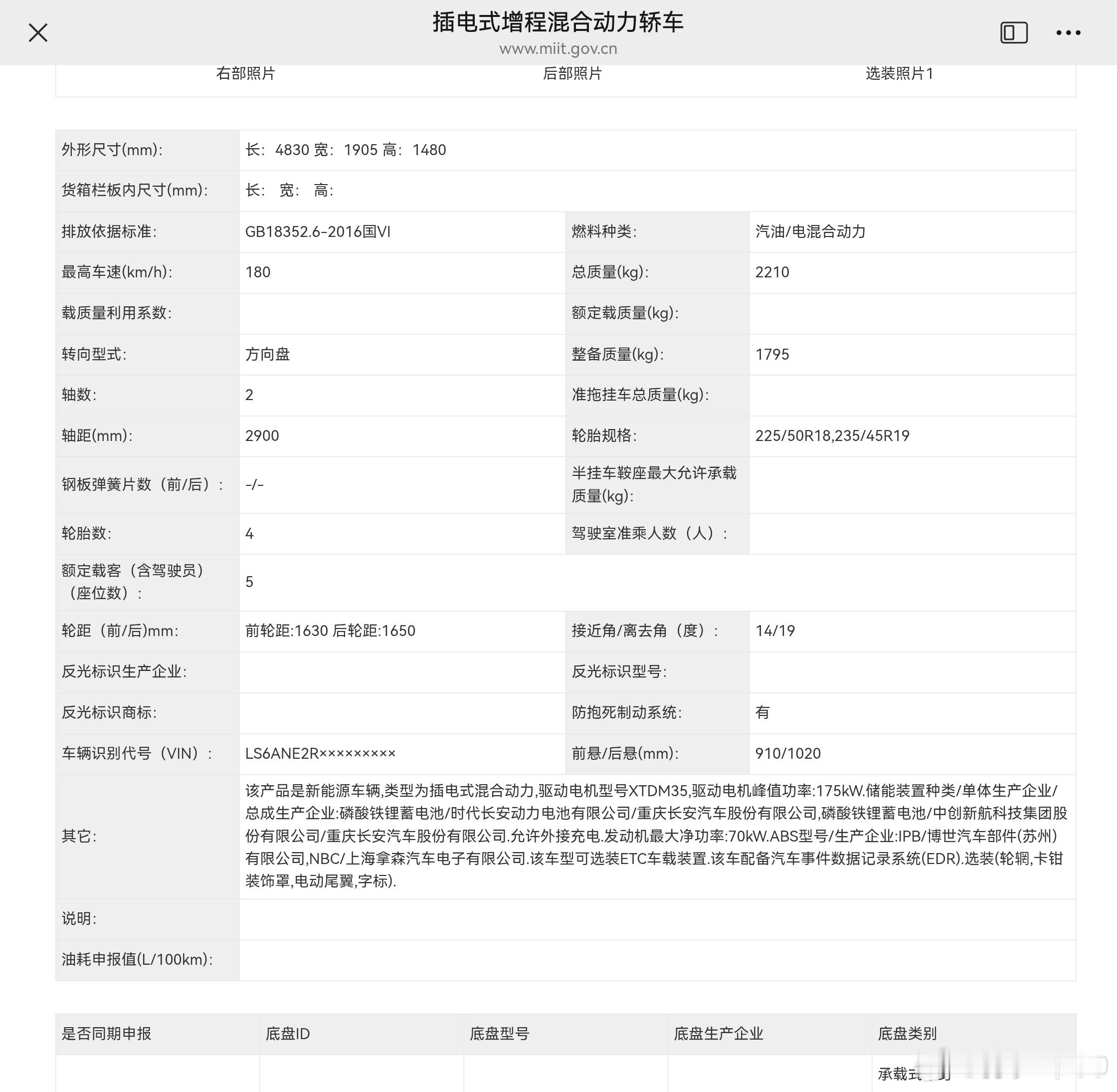The image size is (1117, 1092).
Task: Click the curb weight value 1795
Action: pyautogui.click(x=772, y=355)
